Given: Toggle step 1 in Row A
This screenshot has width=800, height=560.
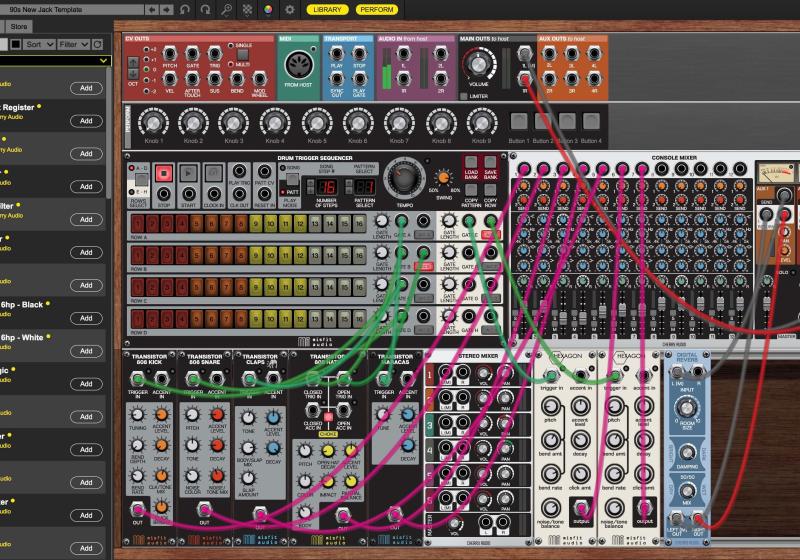Looking at the screenshot, I should click(x=137, y=223).
